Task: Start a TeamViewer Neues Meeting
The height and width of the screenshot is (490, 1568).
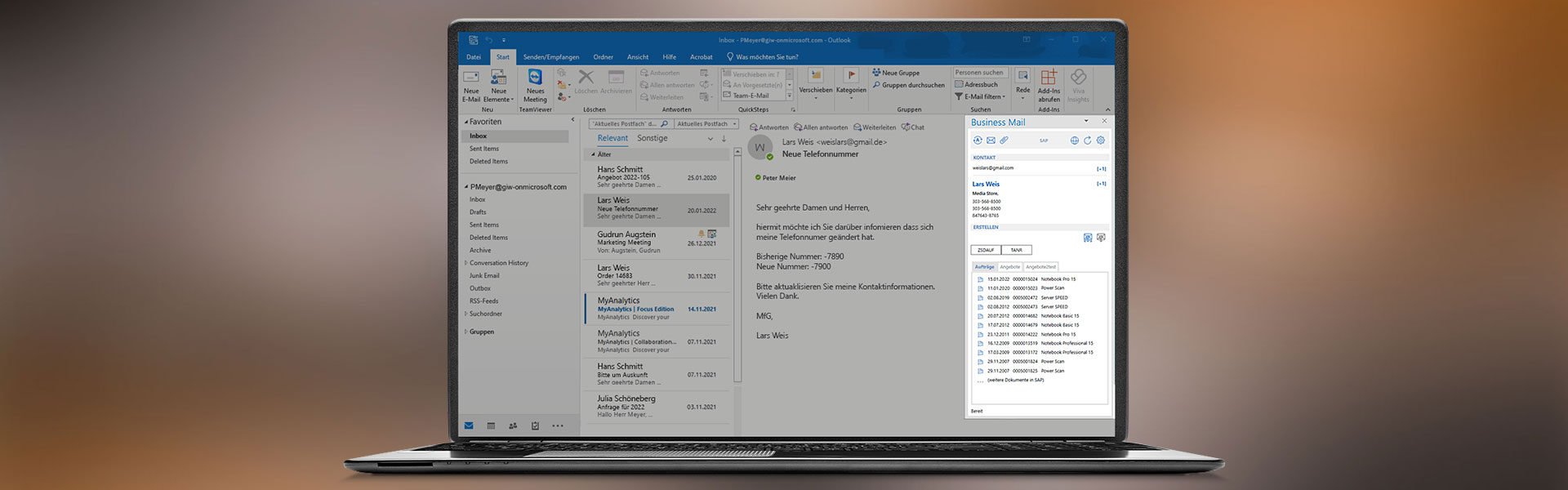Action: point(535,85)
